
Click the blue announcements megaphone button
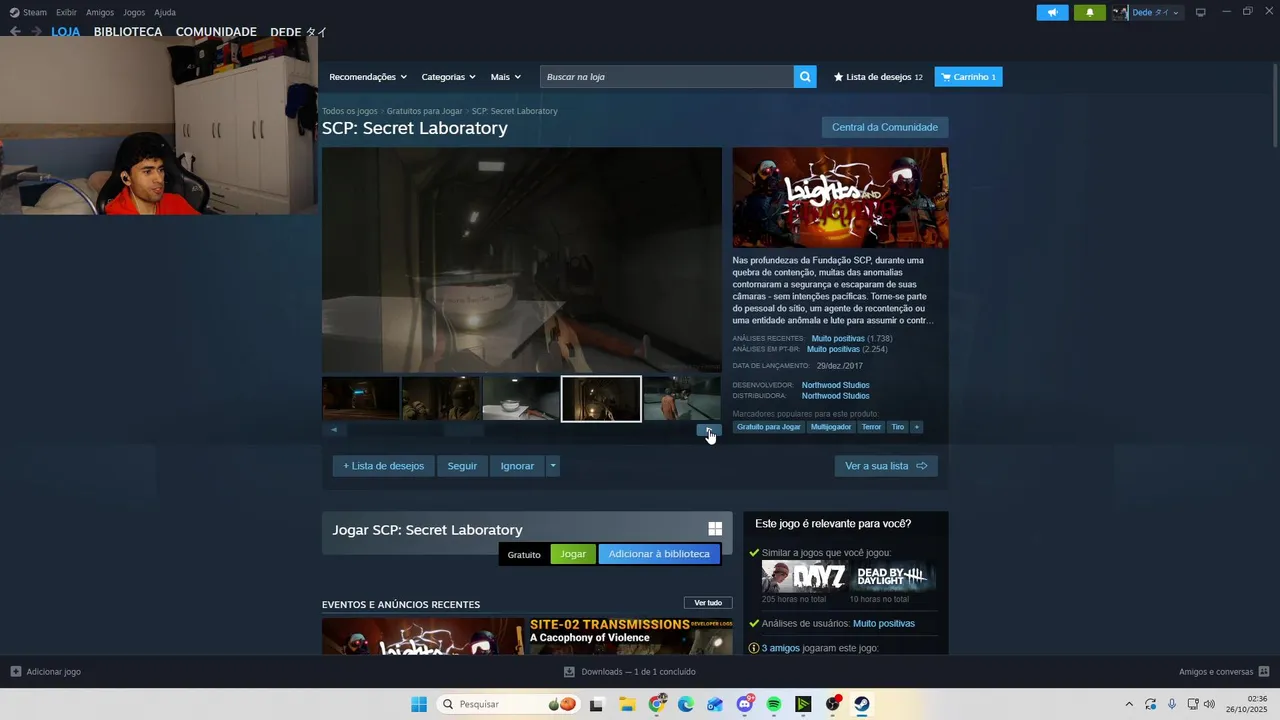(x=1052, y=13)
